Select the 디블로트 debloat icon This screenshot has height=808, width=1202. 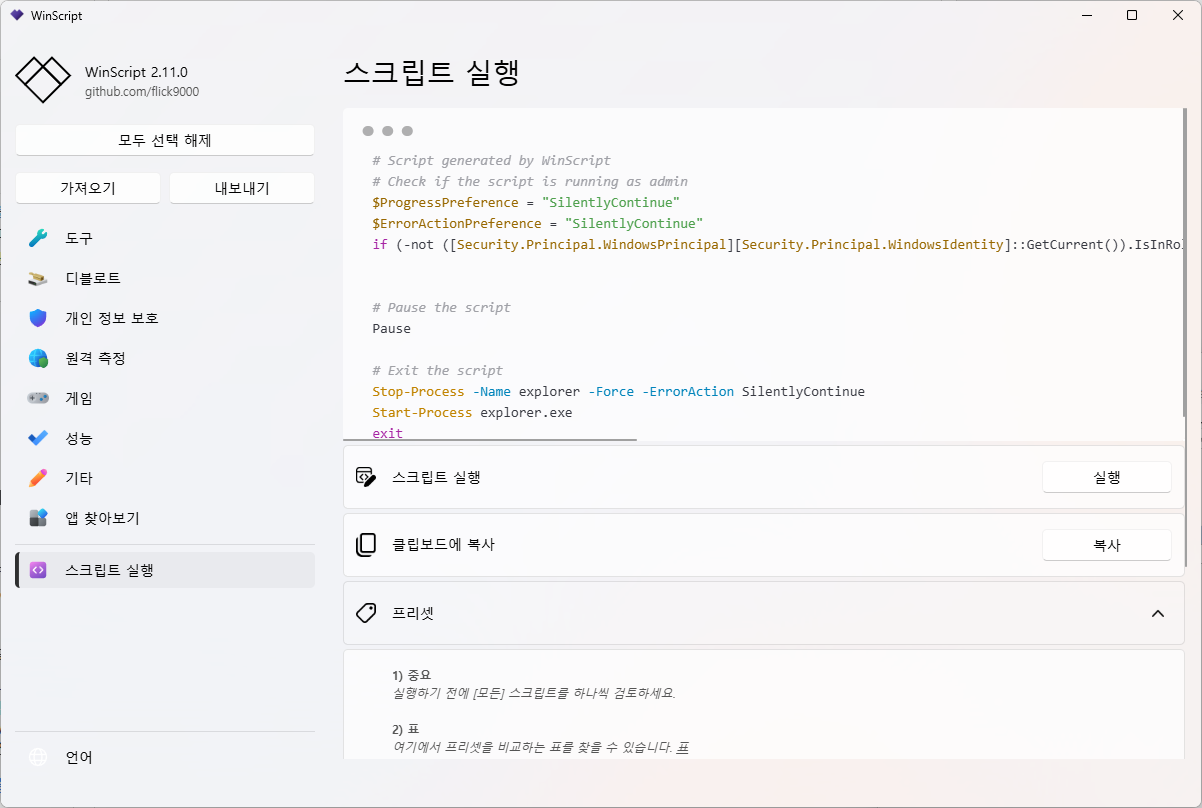38,278
